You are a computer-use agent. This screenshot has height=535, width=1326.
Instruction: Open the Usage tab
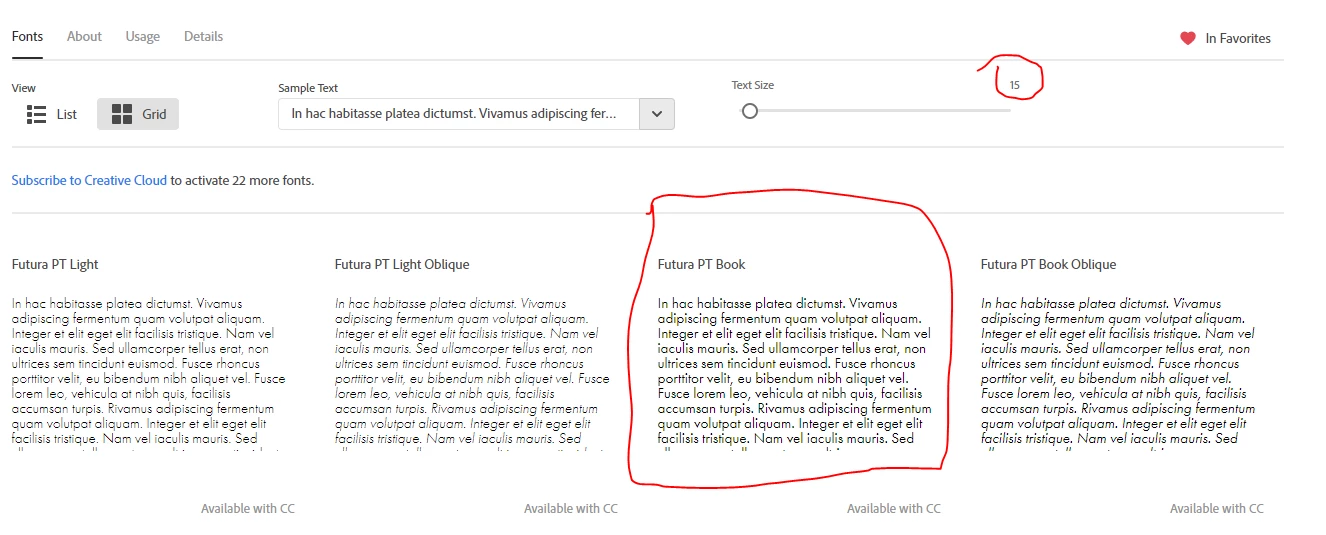click(142, 36)
